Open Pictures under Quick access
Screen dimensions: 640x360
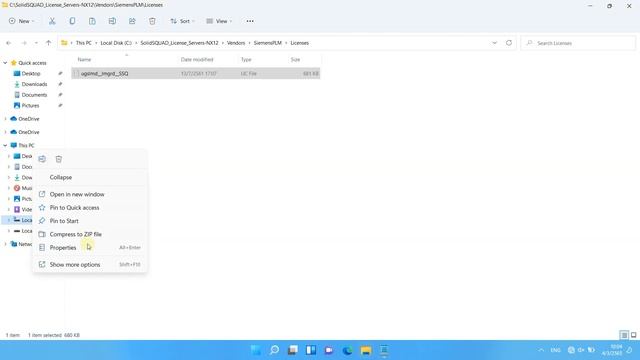[x=31, y=105]
